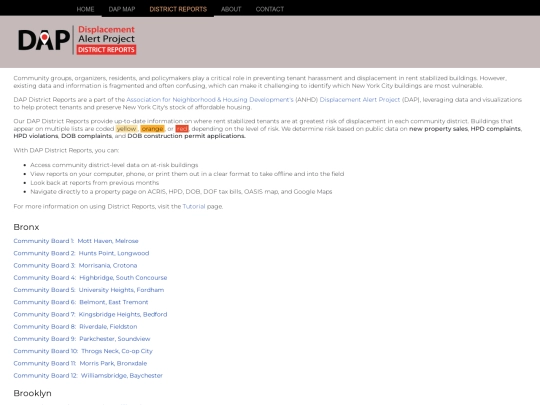
Task: Click 'View reports on your computer' bullet
Action: pos(187,174)
